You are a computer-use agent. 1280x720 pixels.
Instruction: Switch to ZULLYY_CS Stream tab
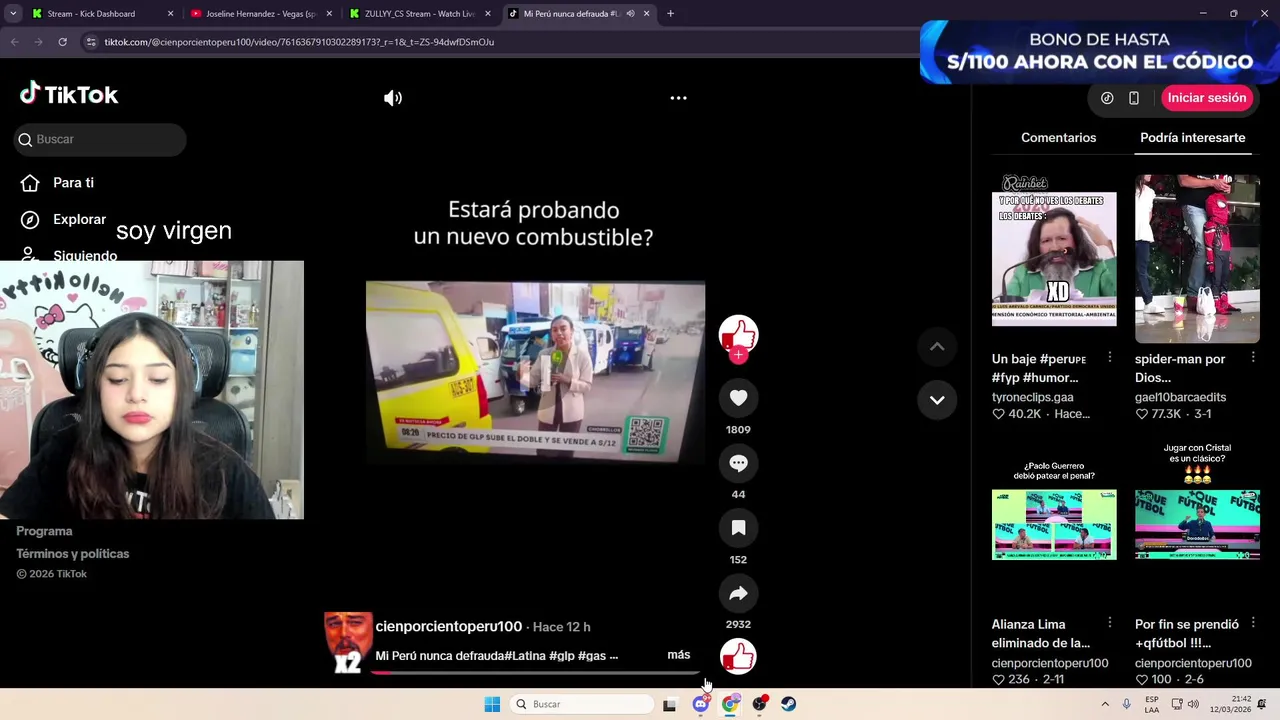click(420, 14)
